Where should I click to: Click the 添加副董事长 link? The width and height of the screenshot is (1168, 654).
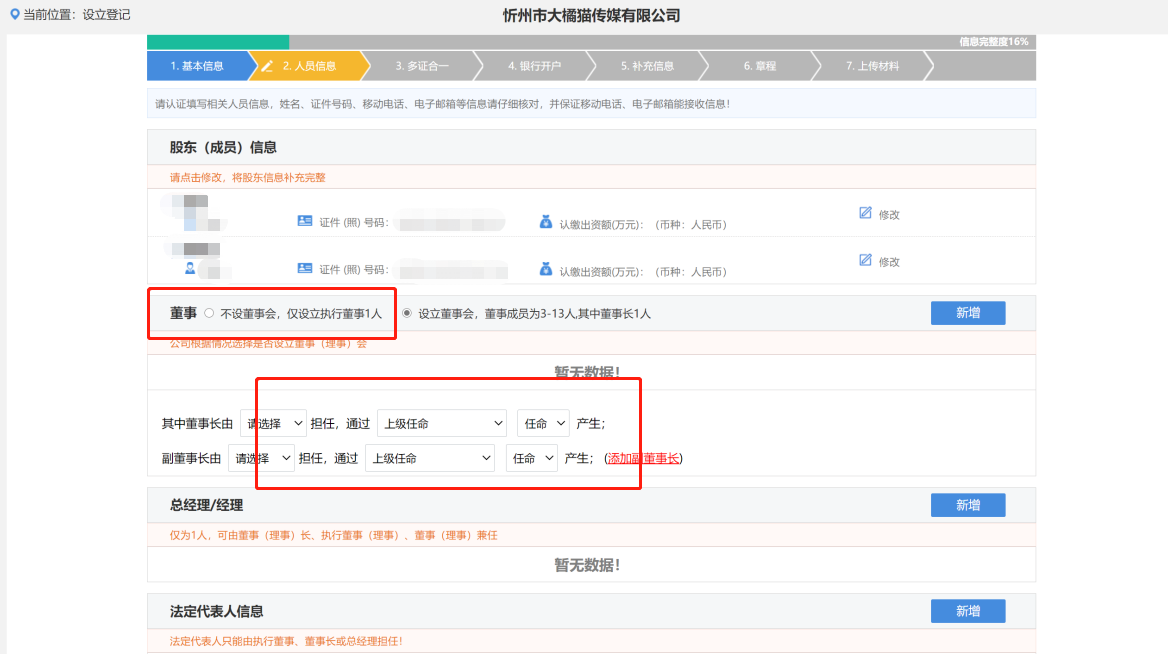tap(644, 458)
